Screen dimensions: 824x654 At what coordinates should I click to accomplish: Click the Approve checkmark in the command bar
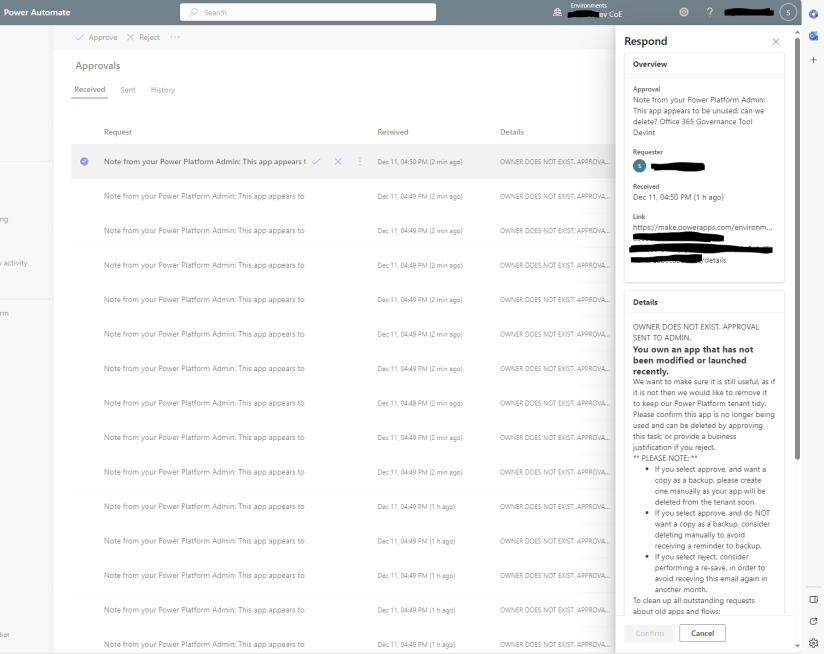96,37
